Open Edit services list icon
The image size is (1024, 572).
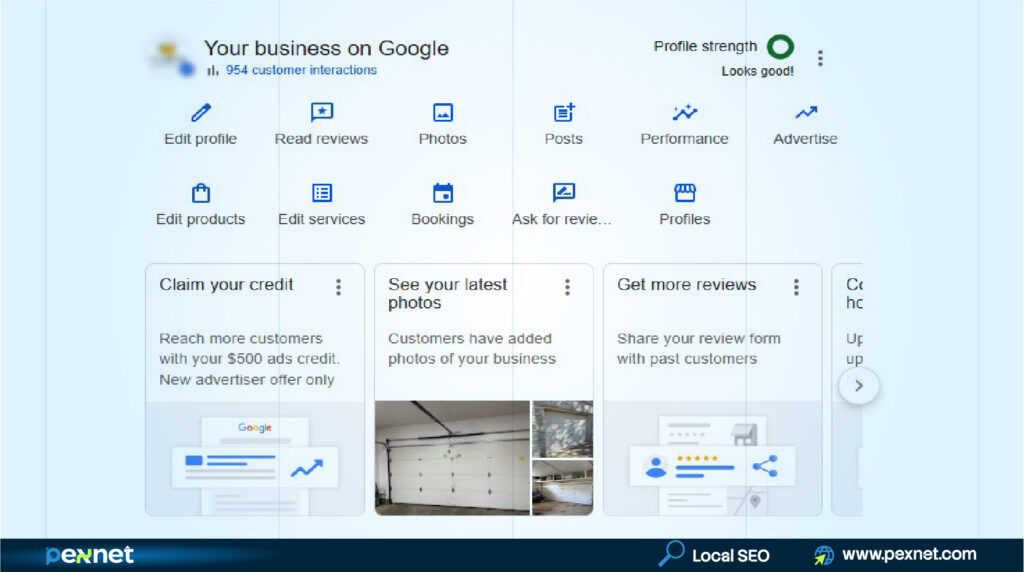(x=322, y=193)
